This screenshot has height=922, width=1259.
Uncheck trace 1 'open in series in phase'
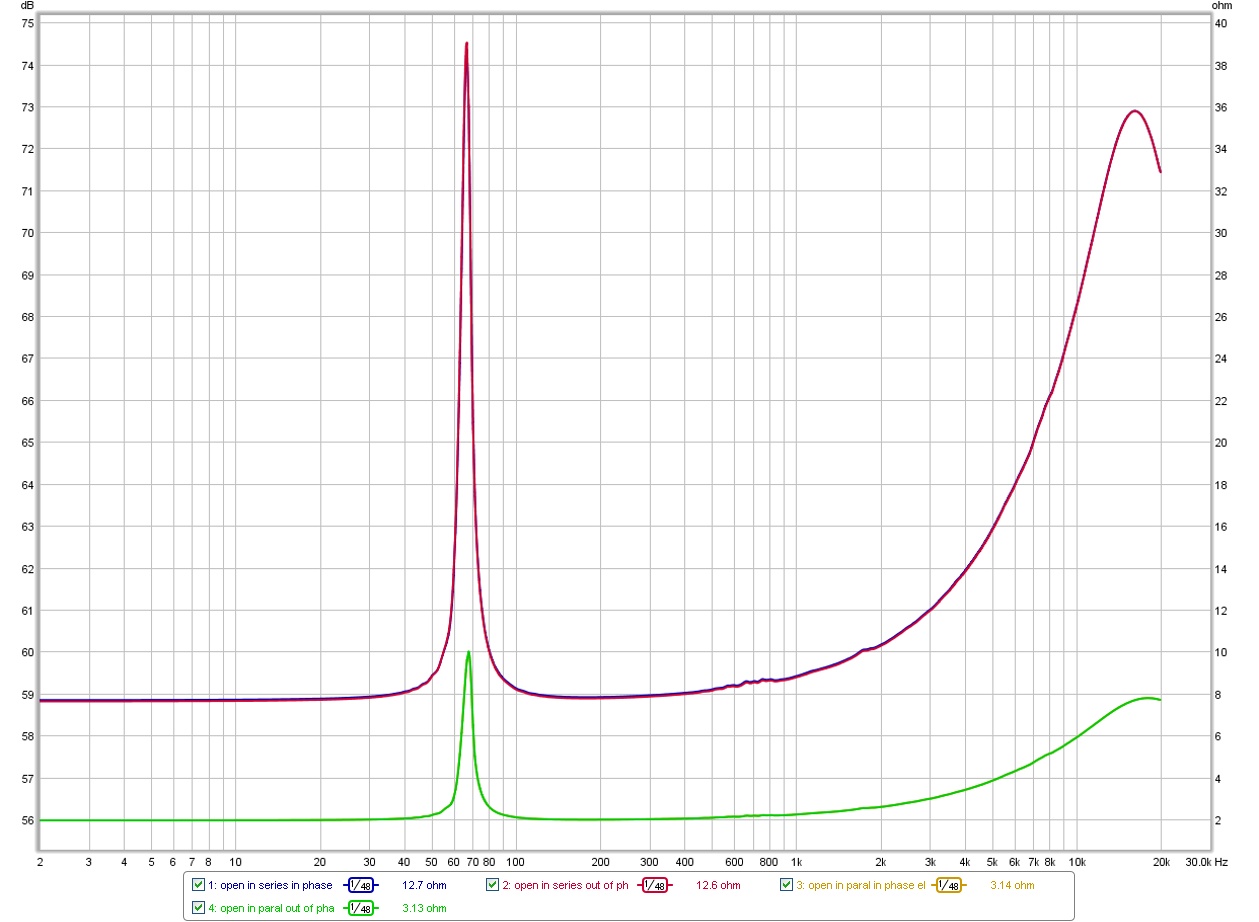point(198,885)
